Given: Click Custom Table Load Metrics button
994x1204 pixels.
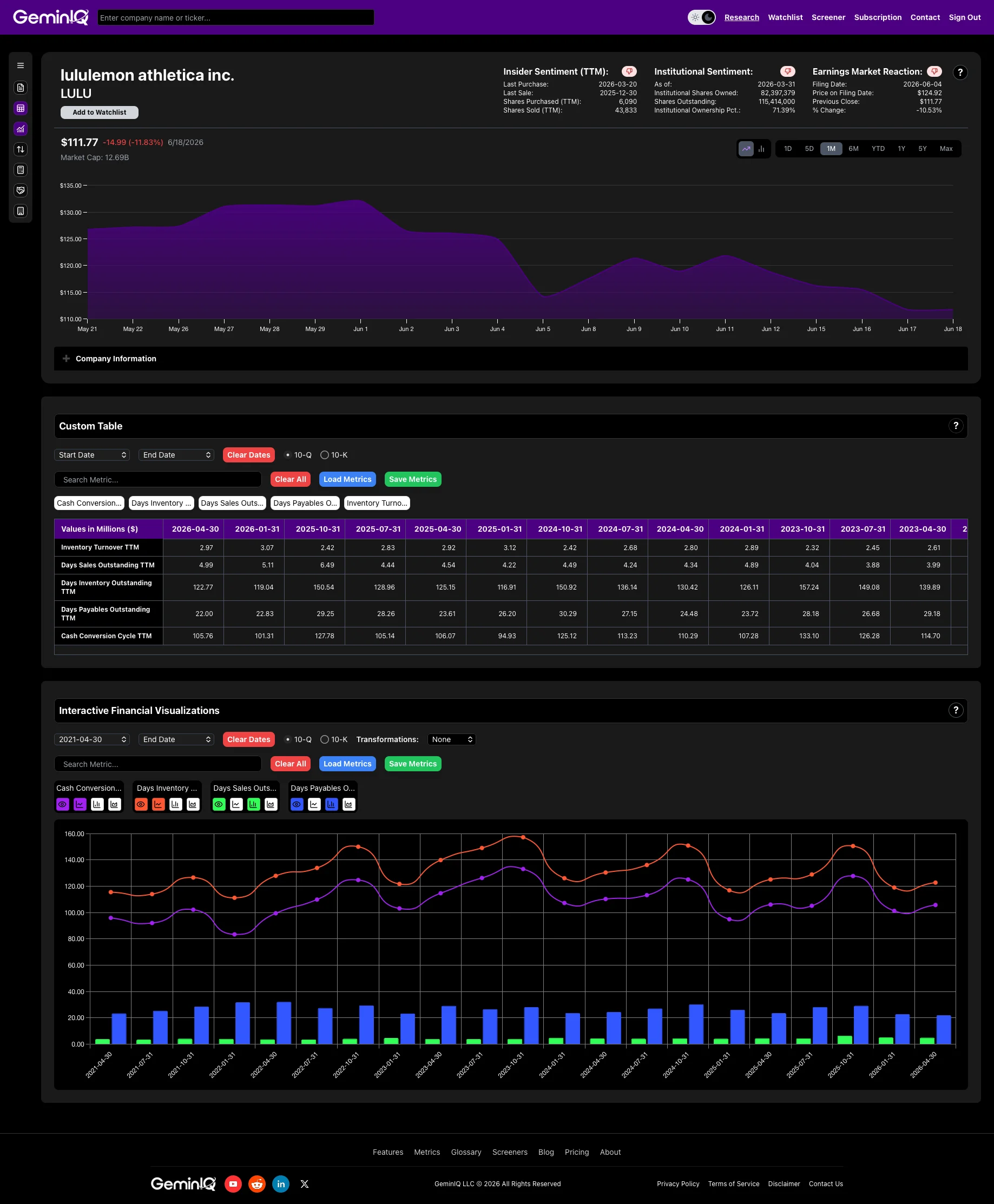Looking at the screenshot, I should pos(347,479).
